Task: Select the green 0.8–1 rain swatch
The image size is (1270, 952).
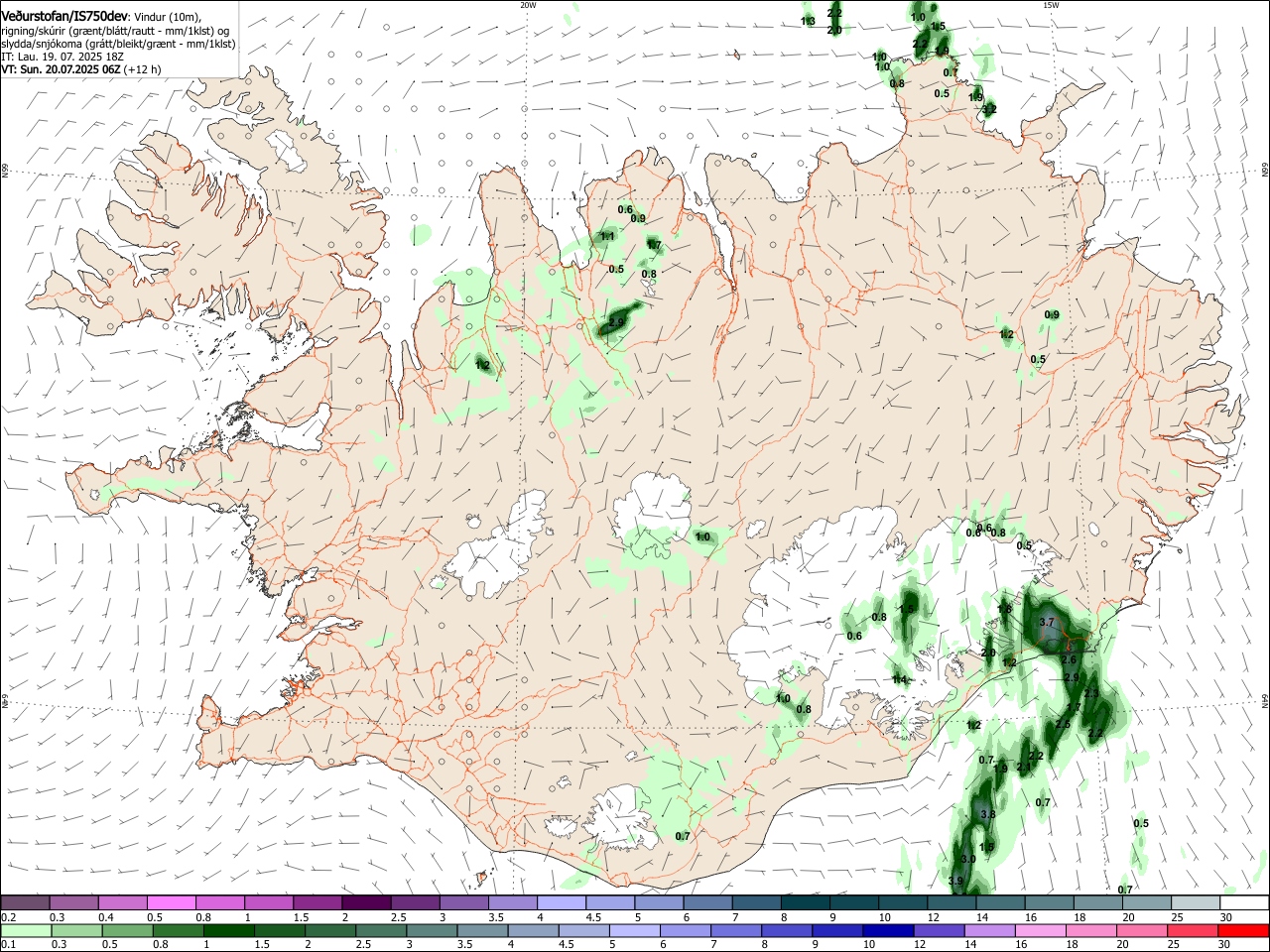Action: point(179,930)
